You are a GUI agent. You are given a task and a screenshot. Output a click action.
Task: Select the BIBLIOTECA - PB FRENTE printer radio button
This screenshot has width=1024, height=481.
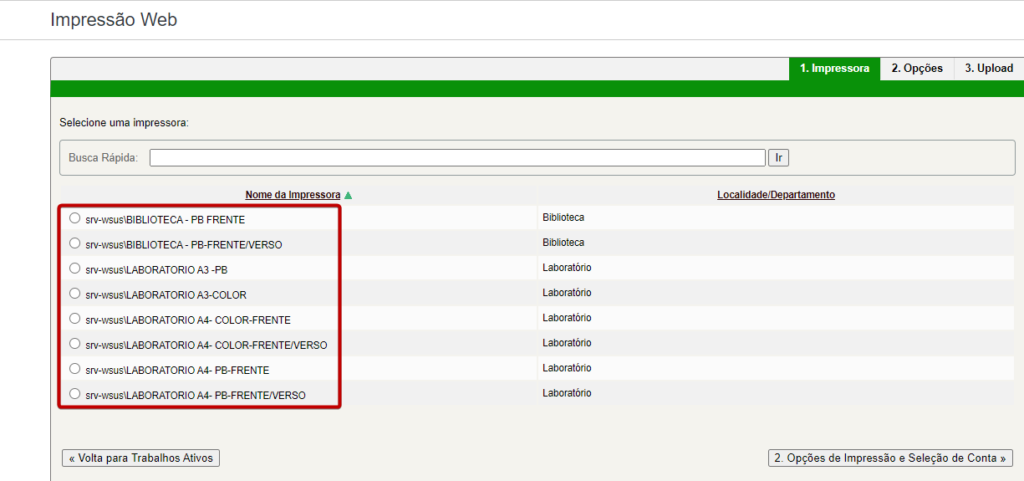pos(75,218)
